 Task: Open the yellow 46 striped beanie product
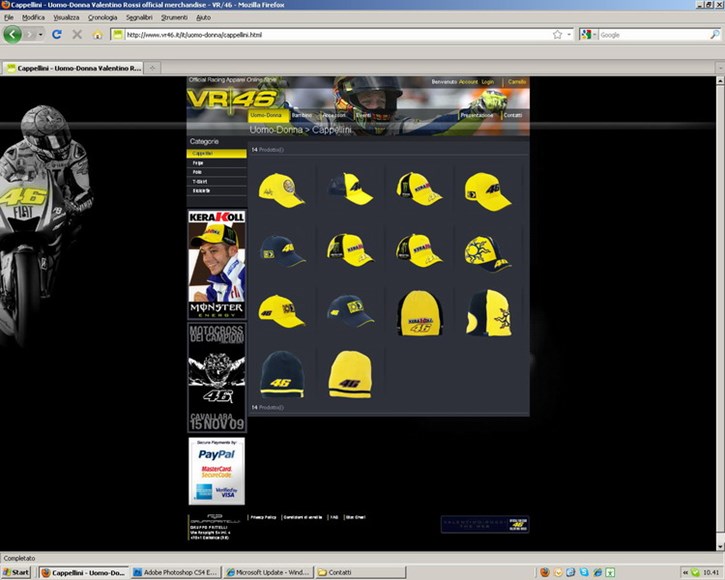pyautogui.click(x=350, y=374)
